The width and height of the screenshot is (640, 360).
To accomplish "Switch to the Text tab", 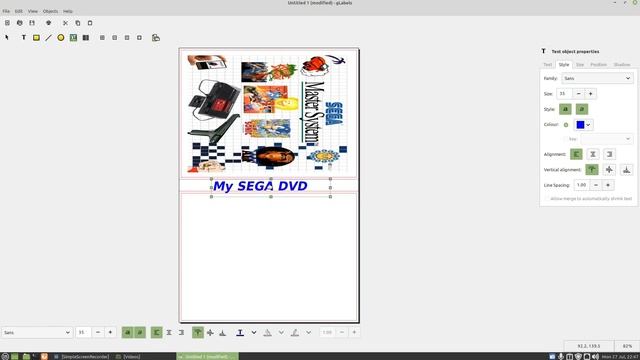I will (548, 64).
